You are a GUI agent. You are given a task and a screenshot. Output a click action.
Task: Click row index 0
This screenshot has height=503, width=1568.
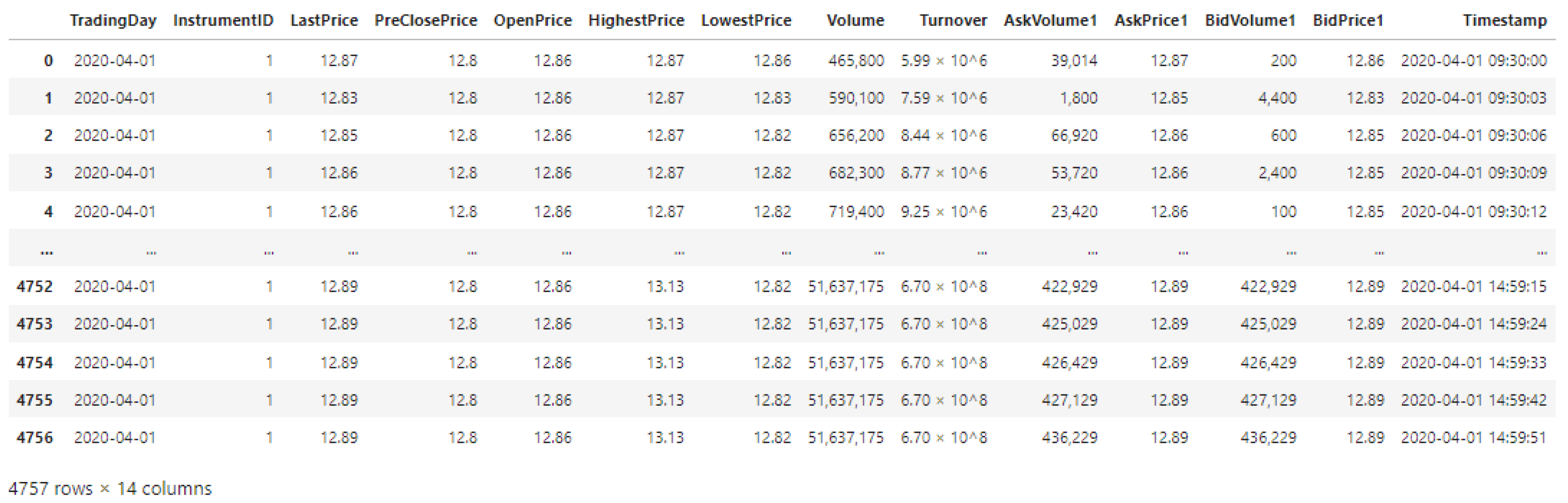(48, 61)
